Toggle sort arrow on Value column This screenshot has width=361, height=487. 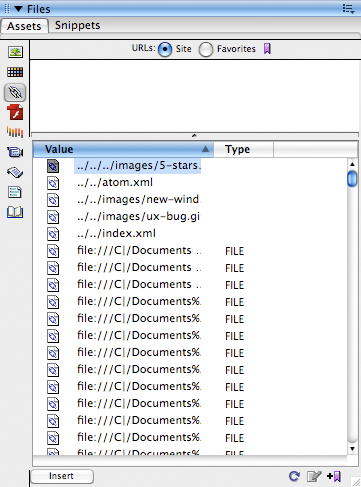click(206, 149)
